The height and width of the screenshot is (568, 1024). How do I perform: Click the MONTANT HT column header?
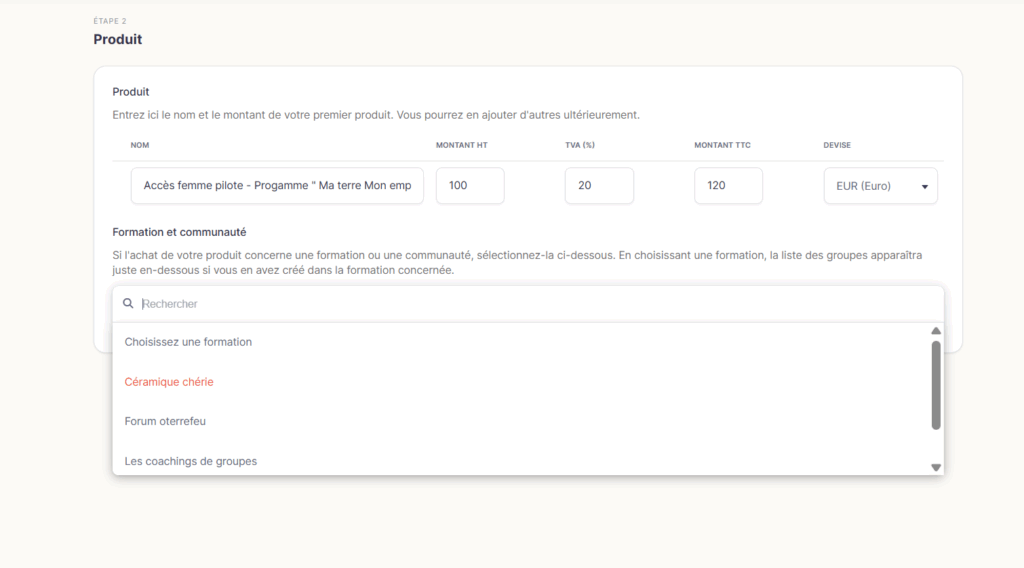tap(462, 145)
